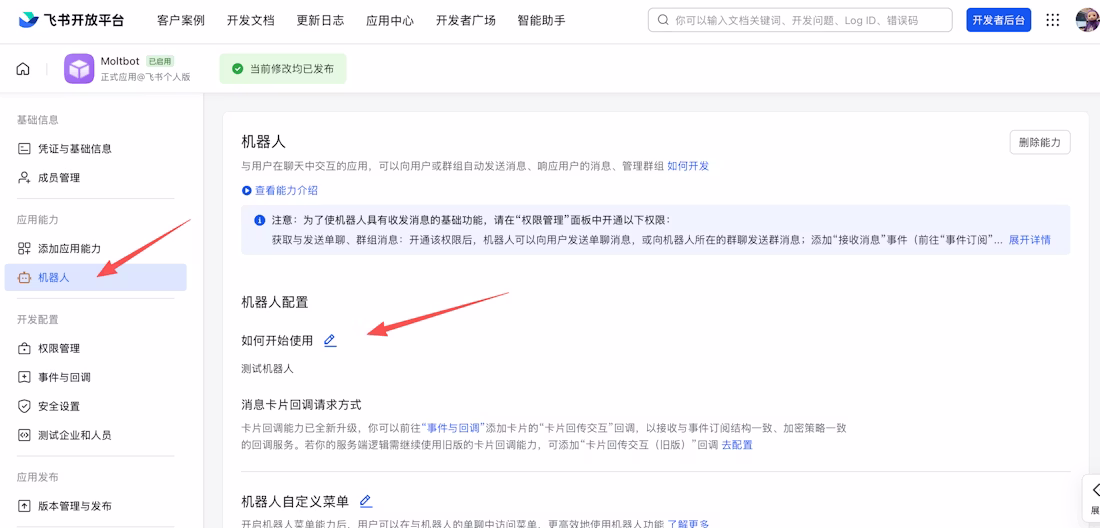Screen dimensions: 1100x528
Task: Click the 去配置 link
Action: click(x=737, y=445)
